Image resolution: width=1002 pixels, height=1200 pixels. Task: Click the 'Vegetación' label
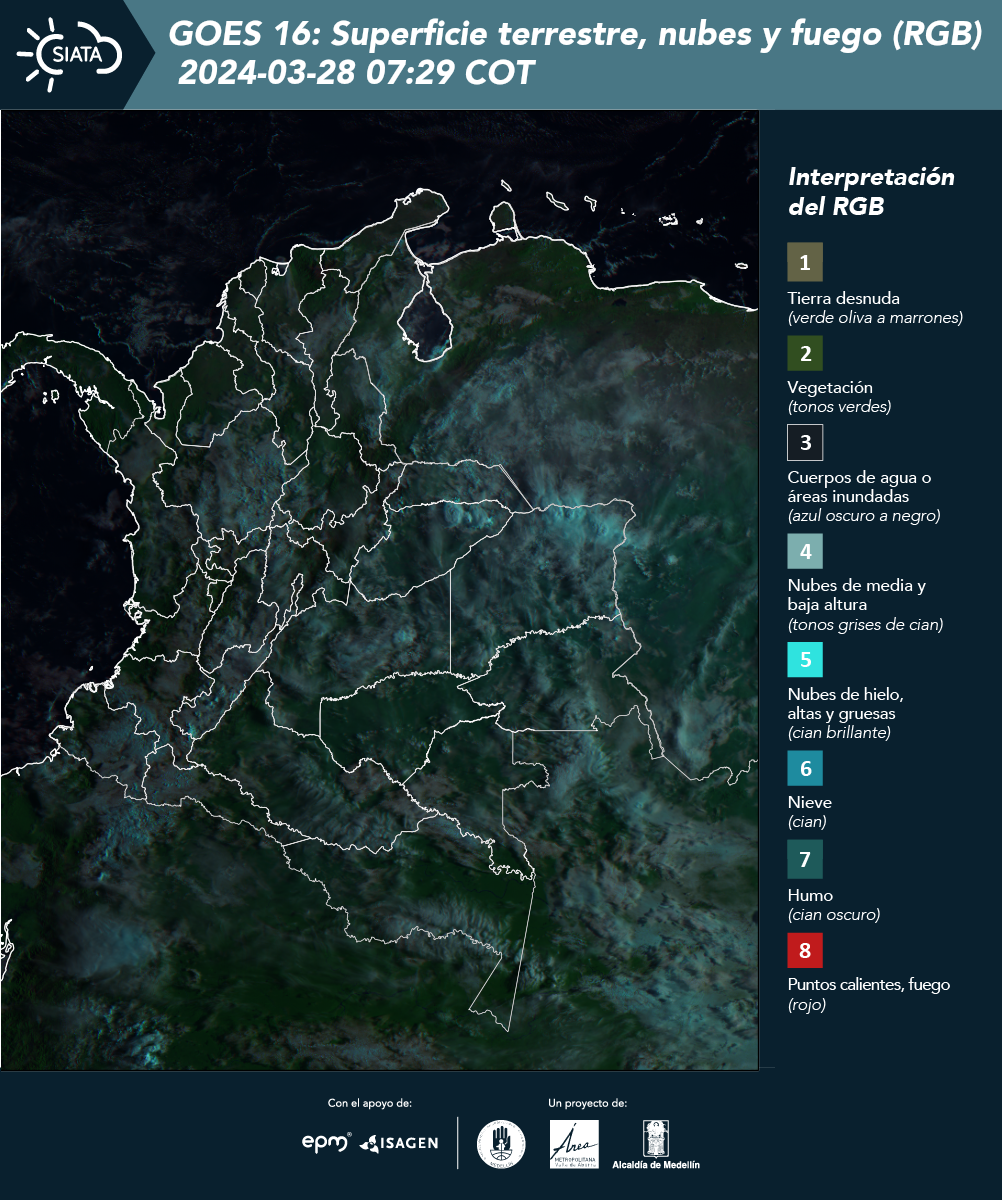(x=830, y=388)
